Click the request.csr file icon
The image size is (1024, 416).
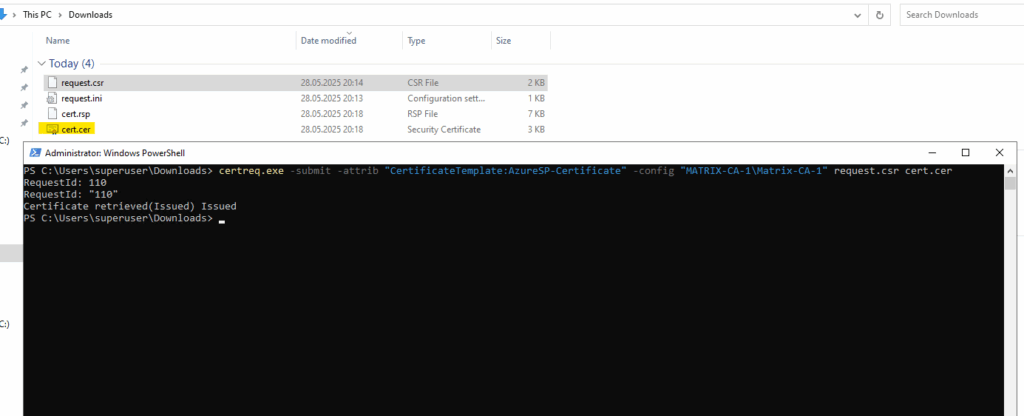click(x=52, y=83)
